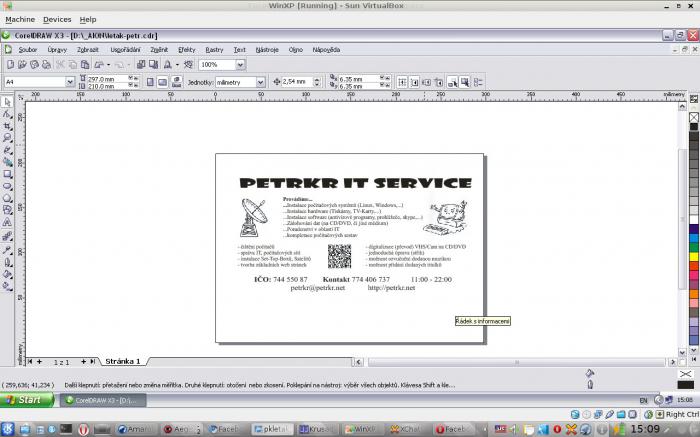Click the horizontal scrollbar track
This screenshot has height=437, width=700.
(x=517, y=362)
